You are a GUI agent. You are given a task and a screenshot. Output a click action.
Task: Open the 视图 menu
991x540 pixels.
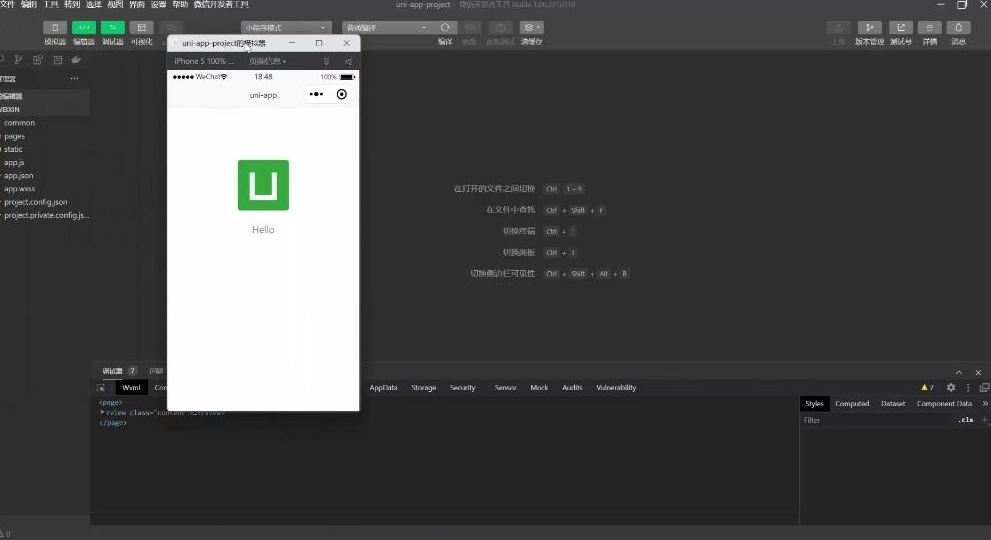(x=115, y=4)
